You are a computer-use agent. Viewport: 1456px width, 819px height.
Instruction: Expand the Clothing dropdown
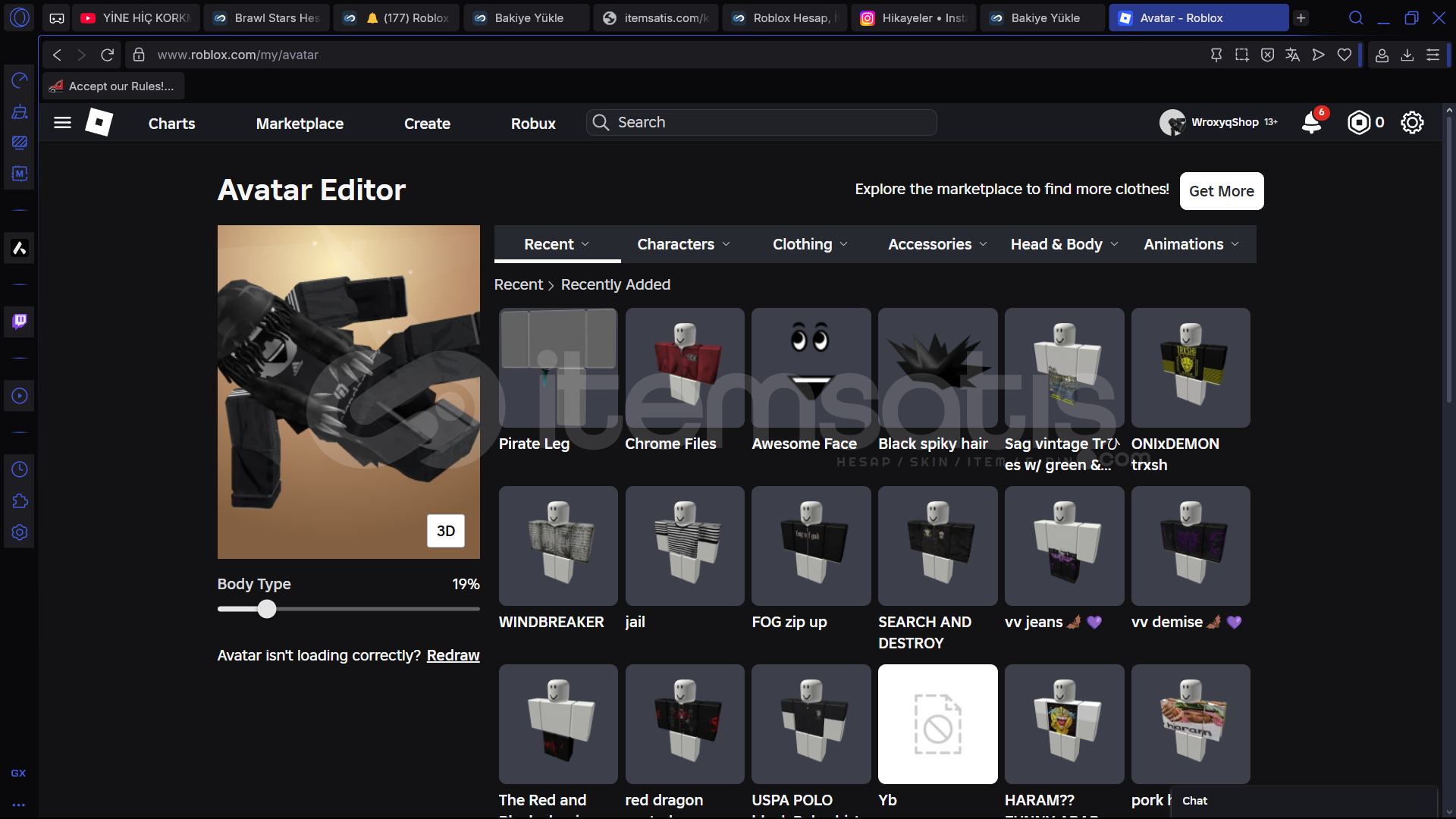click(x=810, y=244)
